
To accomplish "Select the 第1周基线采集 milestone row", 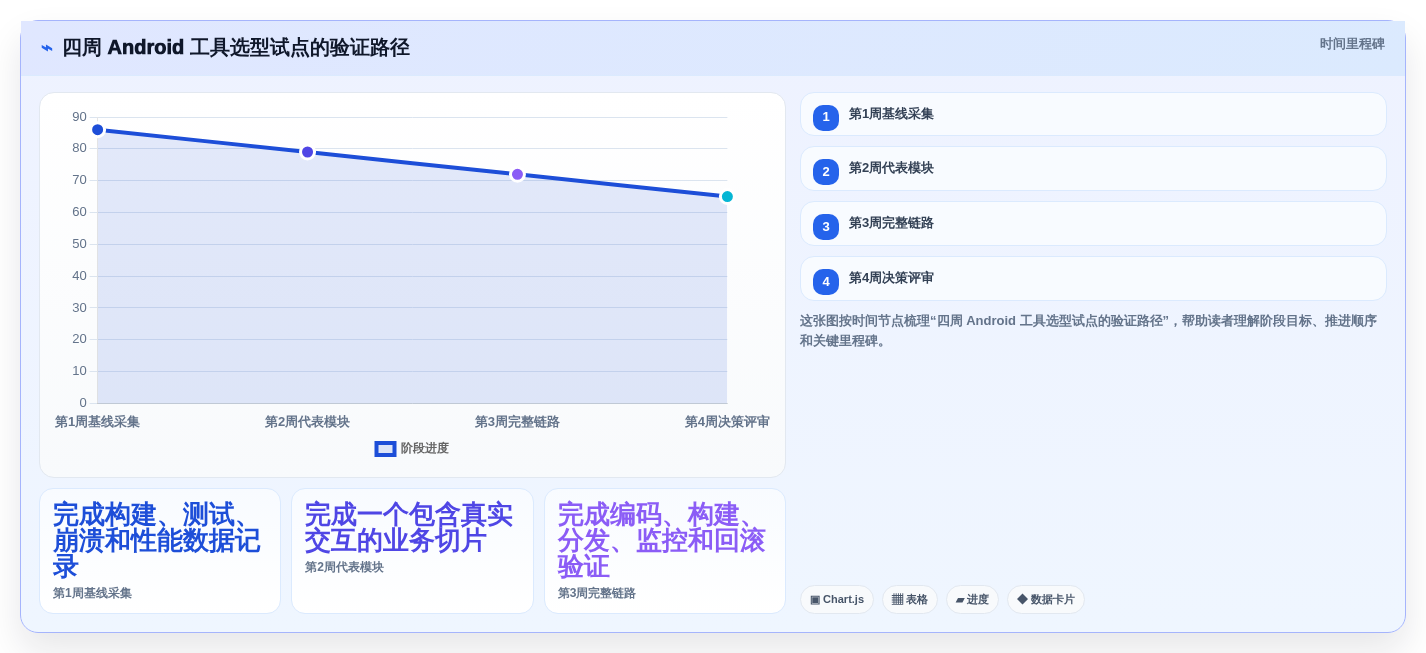I will [1093, 114].
